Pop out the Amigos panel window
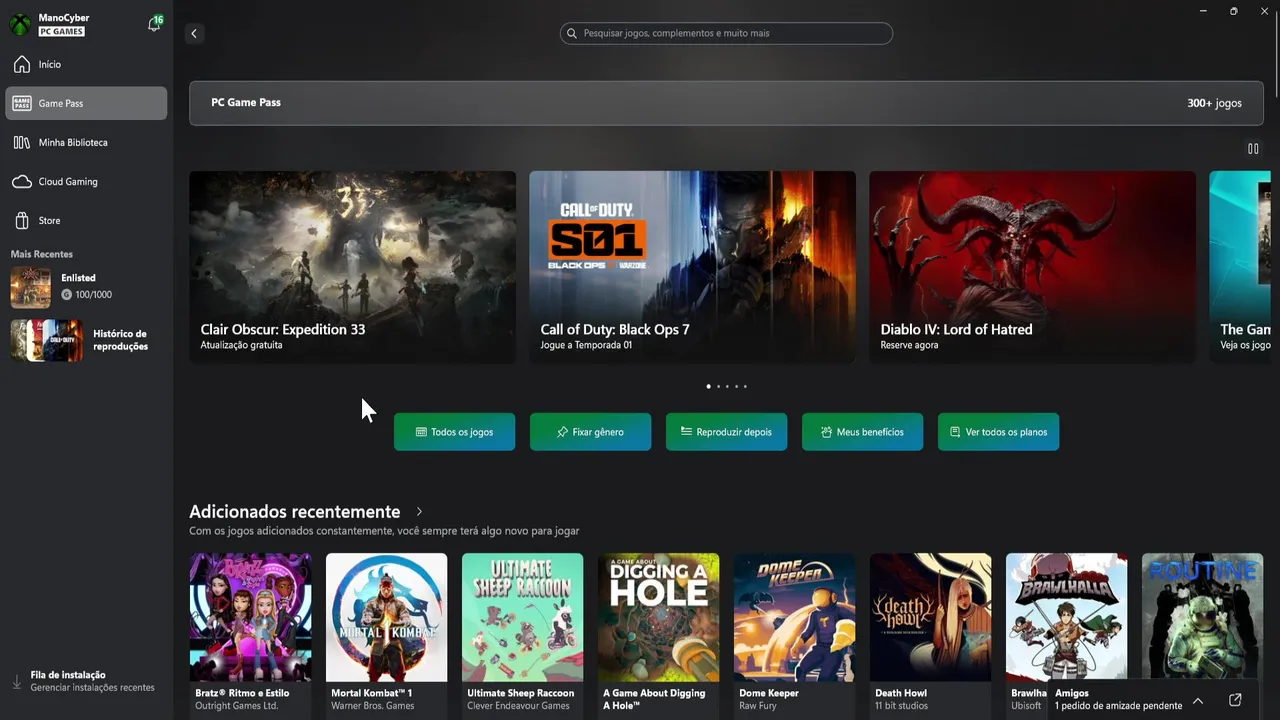This screenshot has height=720, width=1280. (1235, 700)
